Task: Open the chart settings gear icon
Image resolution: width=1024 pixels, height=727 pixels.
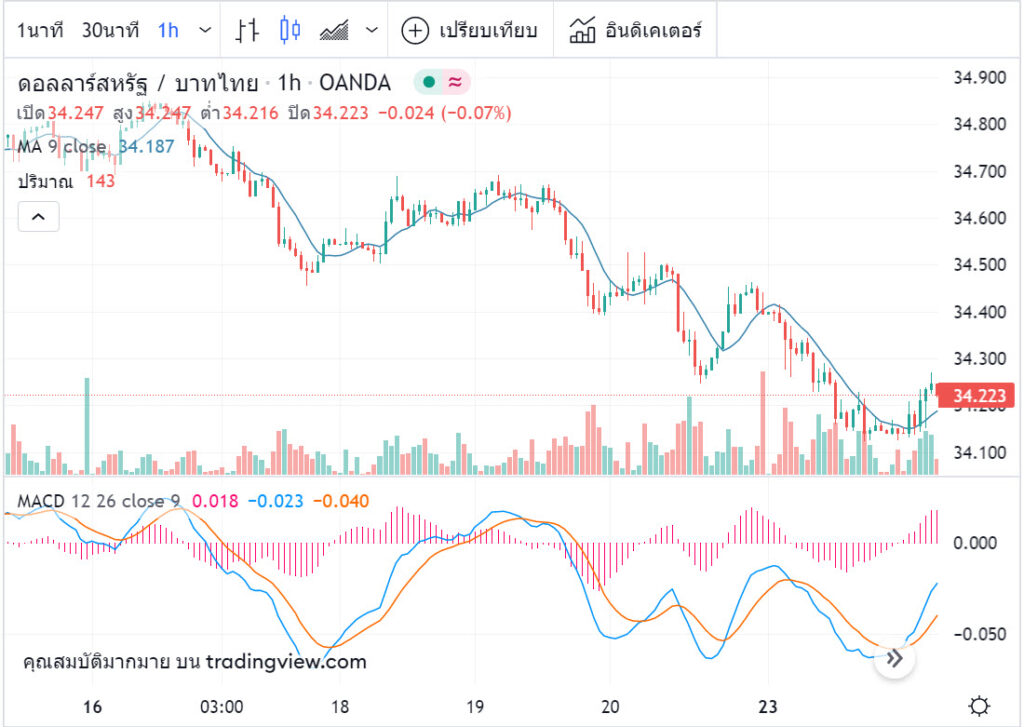Action: (979, 706)
